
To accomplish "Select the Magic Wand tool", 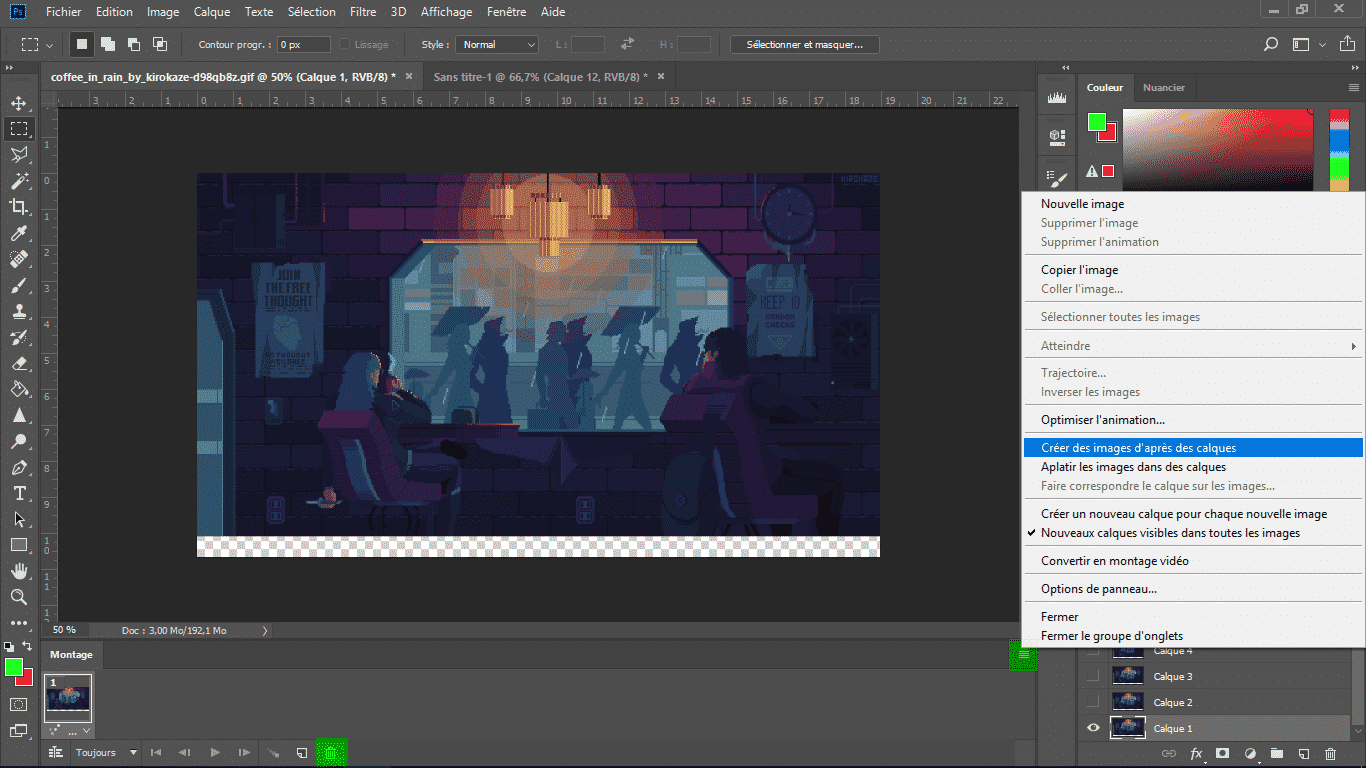I will pyautogui.click(x=19, y=181).
